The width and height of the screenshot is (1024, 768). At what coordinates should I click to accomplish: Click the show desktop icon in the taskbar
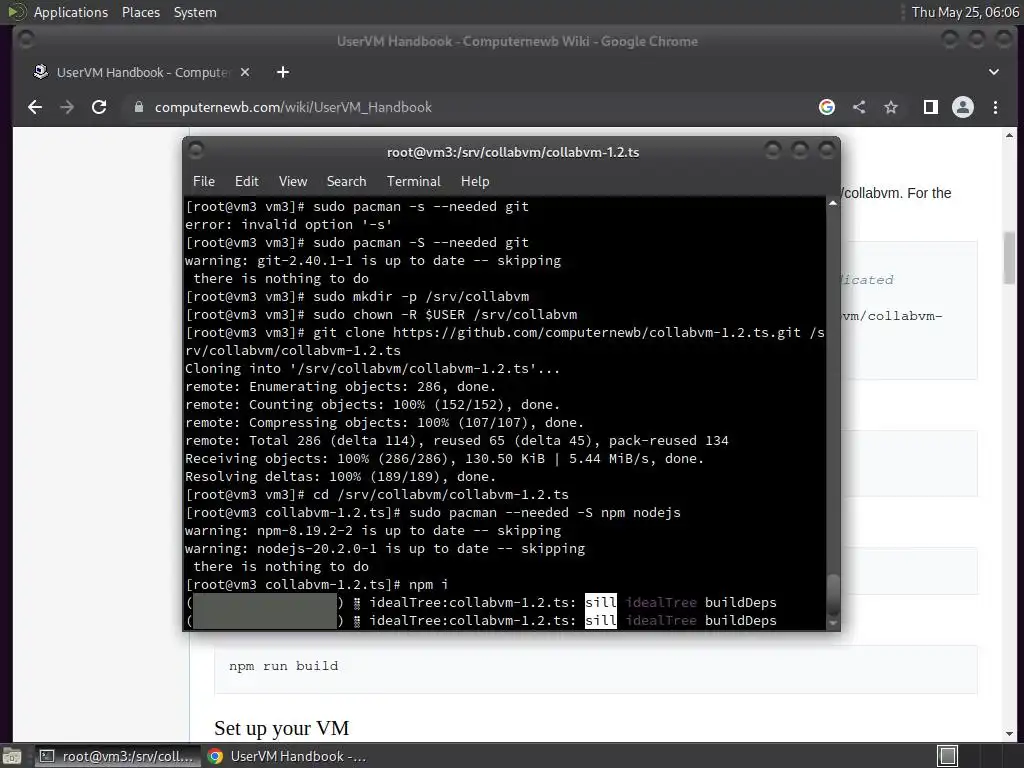[x=12, y=756]
